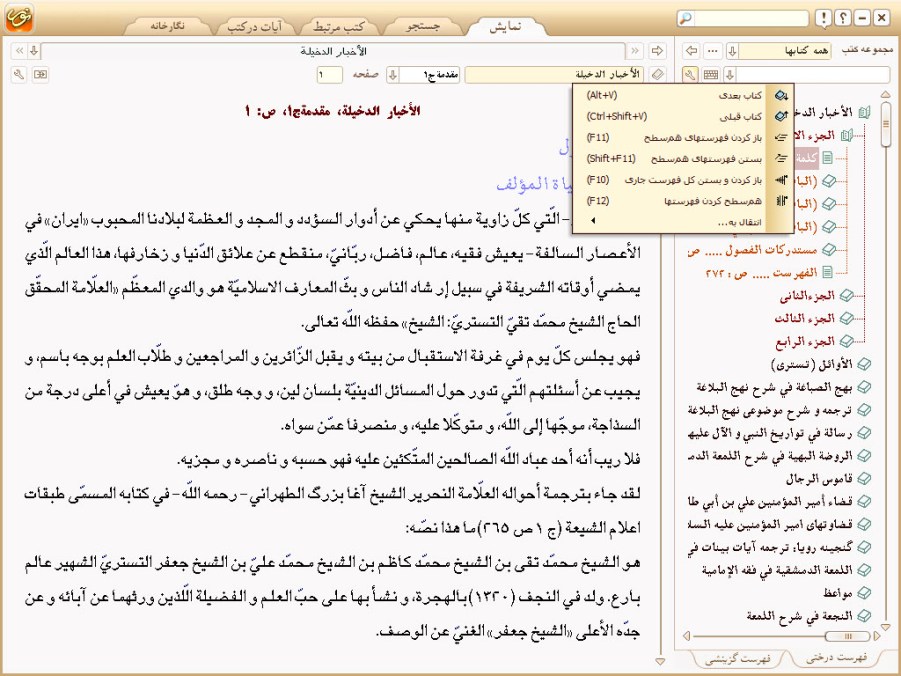The width and height of the screenshot is (901, 676).
Task: Click the top search input field
Action: (x=751, y=18)
